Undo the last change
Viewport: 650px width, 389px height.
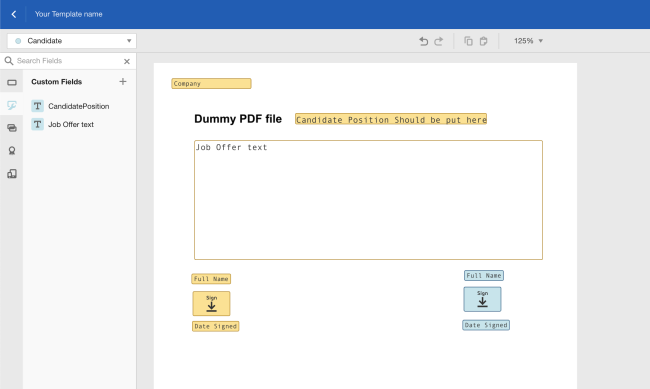(423, 41)
